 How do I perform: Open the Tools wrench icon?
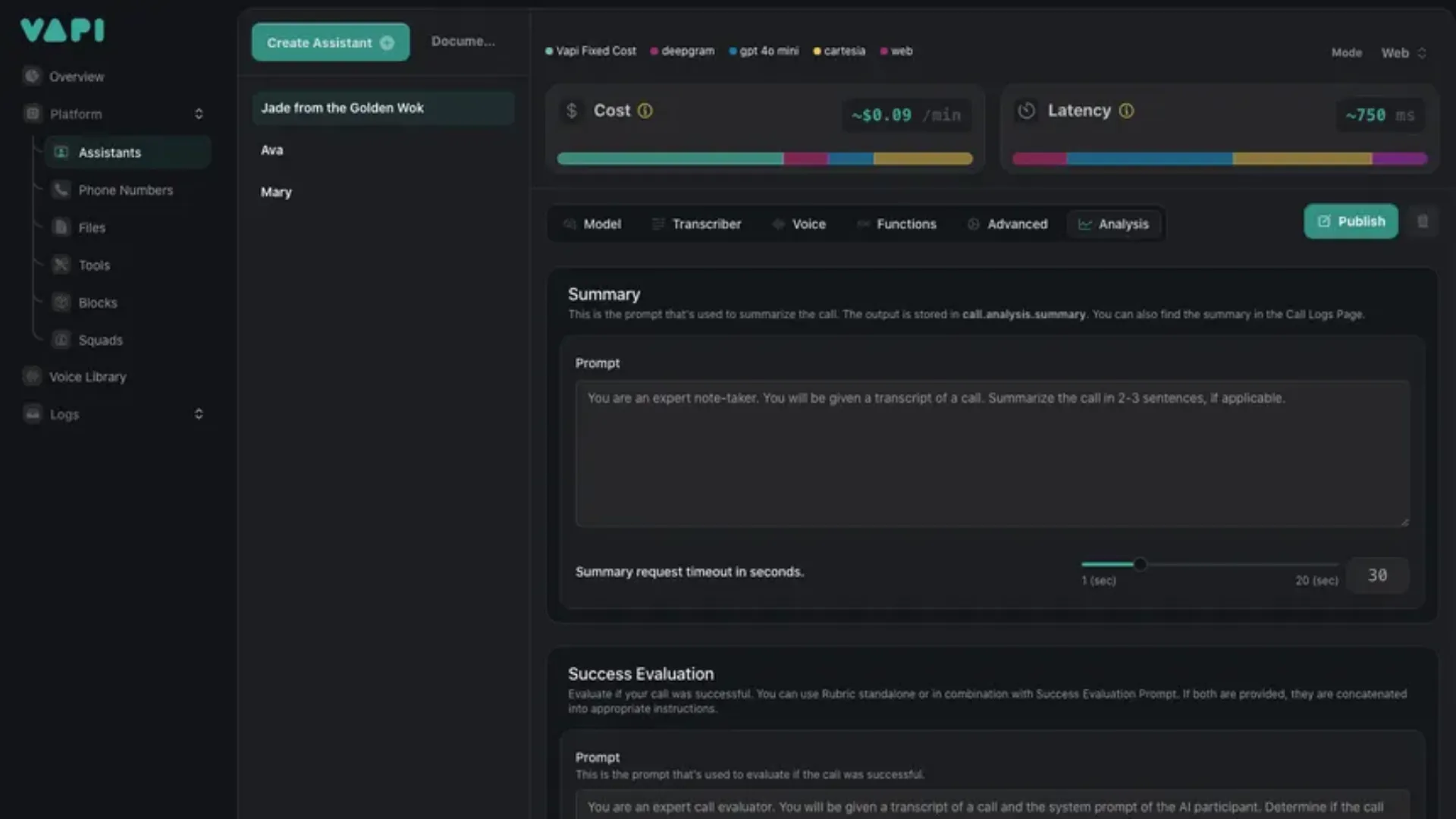click(x=61, y=265)
